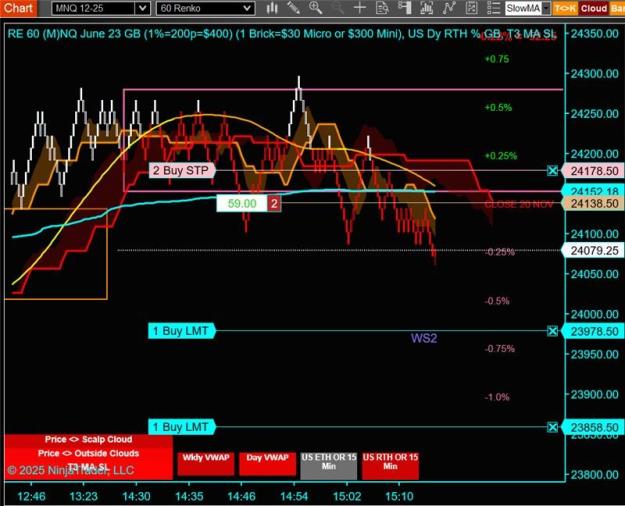Image resolution: width=625 pixels, height=506 pixels.
Task: Open the data box document icon
Action: click(382, 8)
